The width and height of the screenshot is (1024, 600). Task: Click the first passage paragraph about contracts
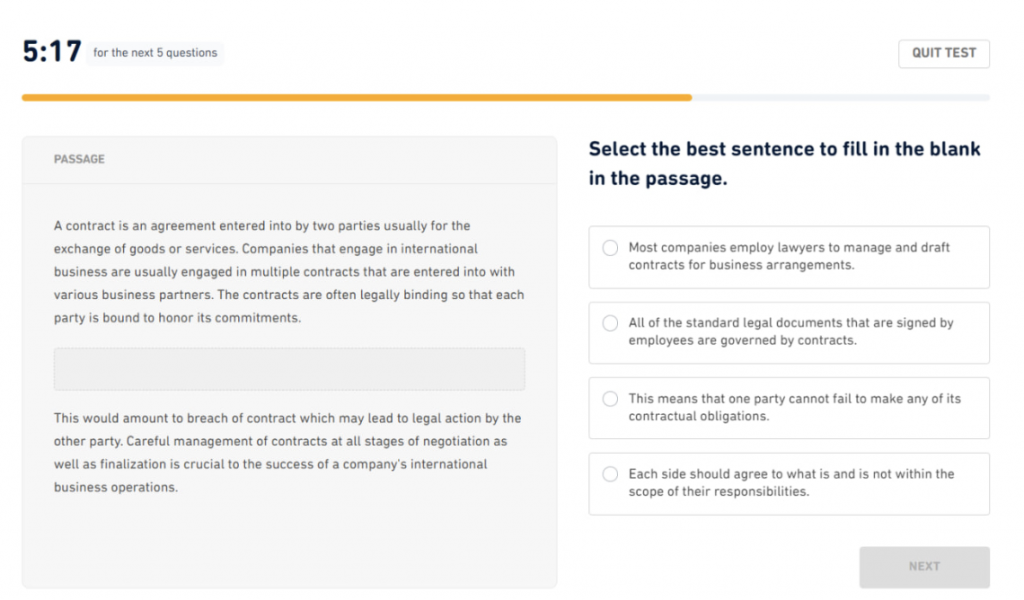pyautogui.click(x=289, y=272)
